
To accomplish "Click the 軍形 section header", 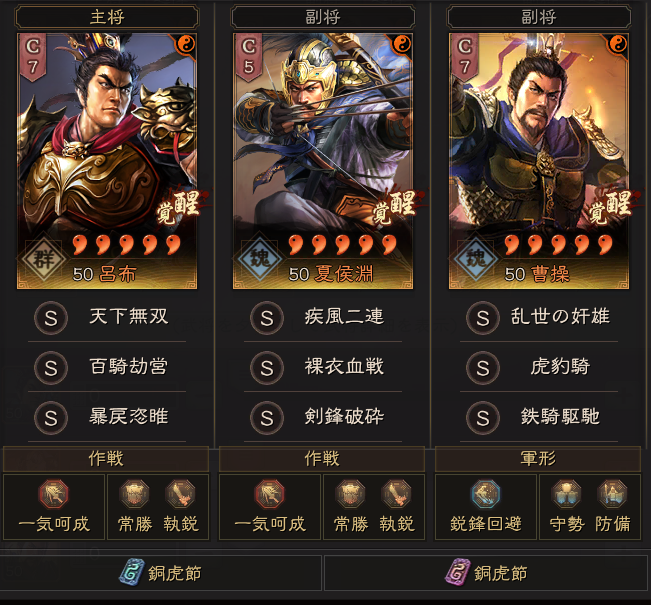I will pyautogui.click(x=538, y=459).
